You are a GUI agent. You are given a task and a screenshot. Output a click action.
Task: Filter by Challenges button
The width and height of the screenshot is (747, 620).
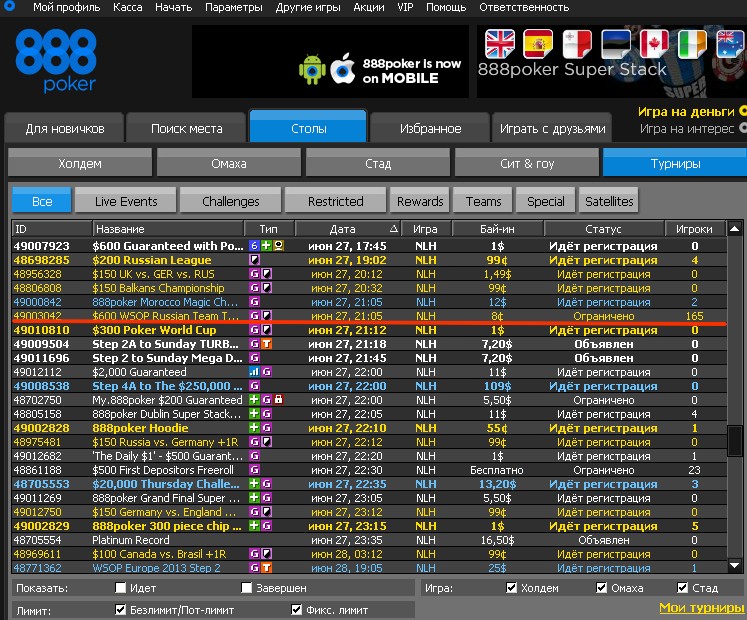231,201
